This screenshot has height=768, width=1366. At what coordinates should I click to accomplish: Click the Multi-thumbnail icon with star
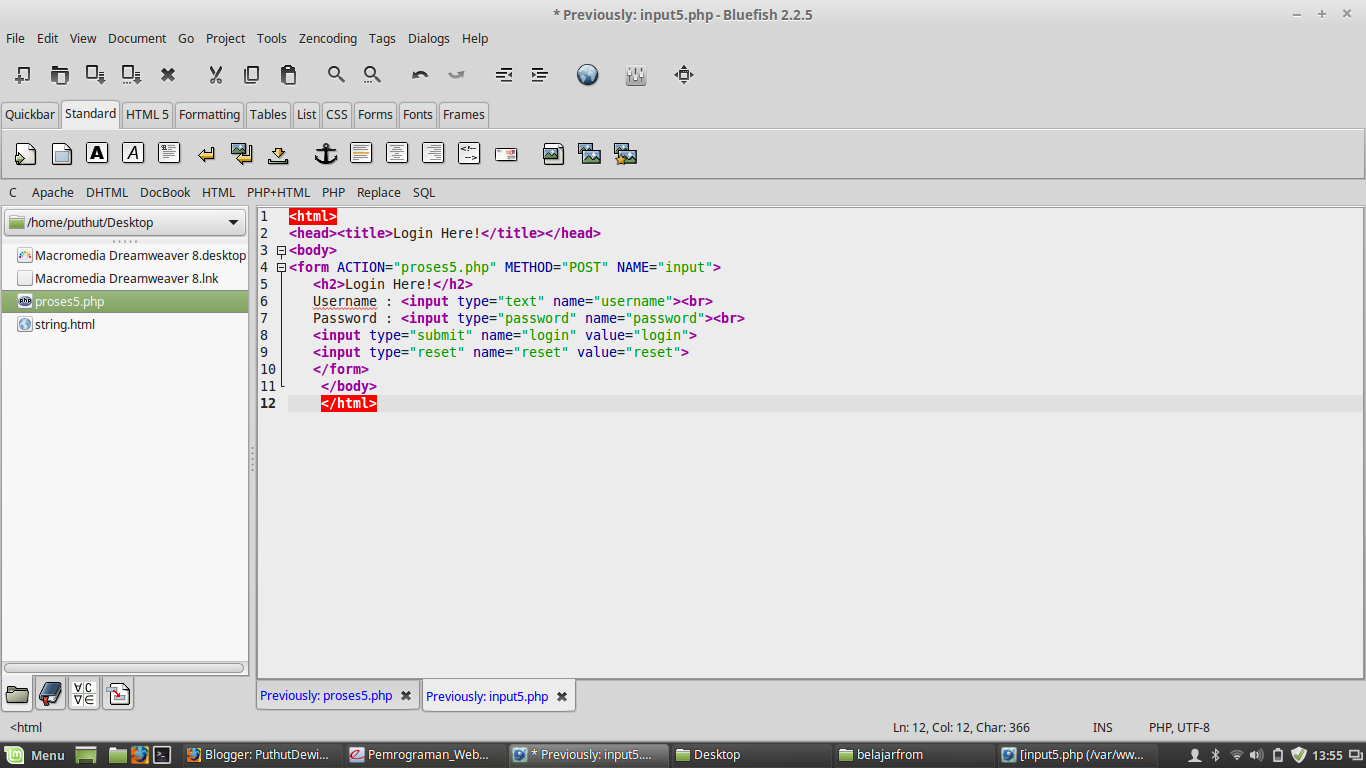click(x=625, y=154)
